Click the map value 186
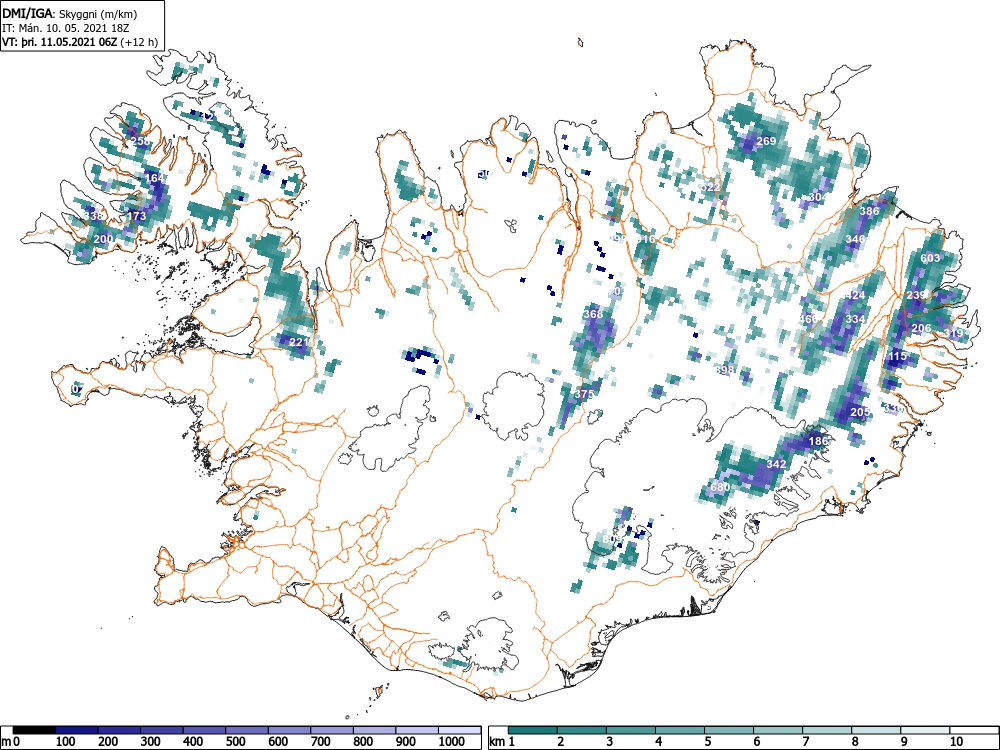Image resolution: width=1000 pixels, height=750 pixels. coord(818,441)
